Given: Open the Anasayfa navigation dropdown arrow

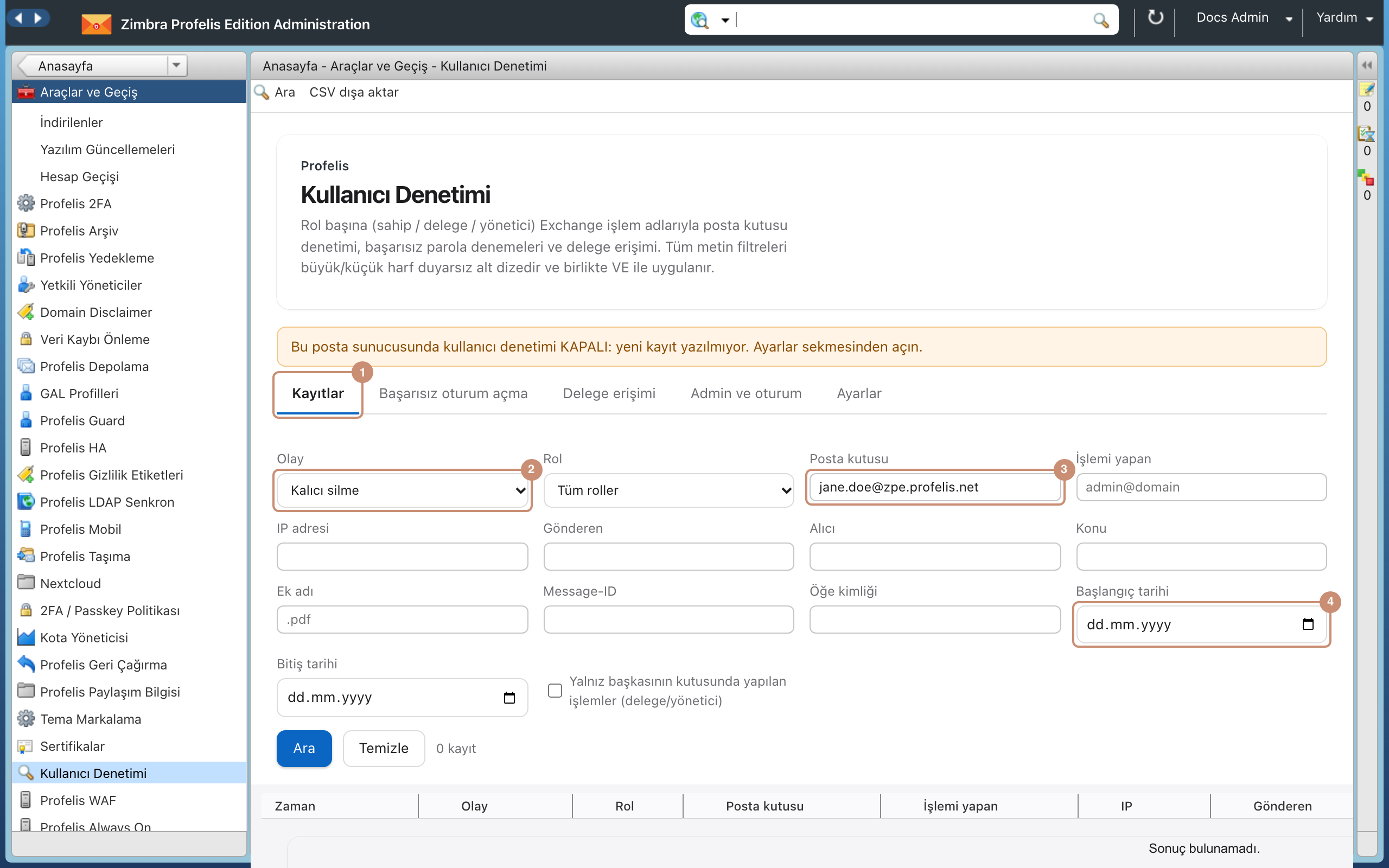Looking at the screenshot, I should [x=176, y=66].
